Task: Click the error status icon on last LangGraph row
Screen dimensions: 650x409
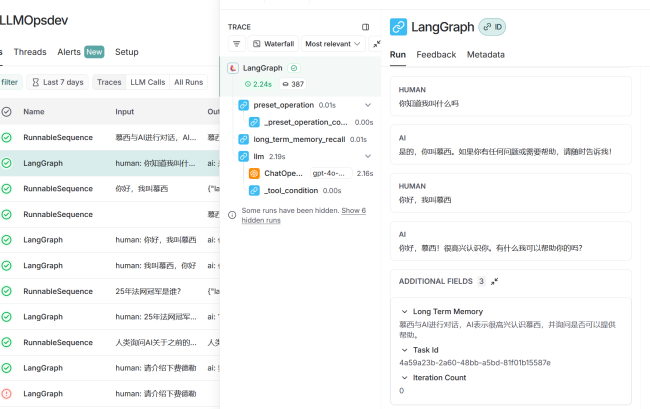Action: pyautogui.click(x=7, y=394)
